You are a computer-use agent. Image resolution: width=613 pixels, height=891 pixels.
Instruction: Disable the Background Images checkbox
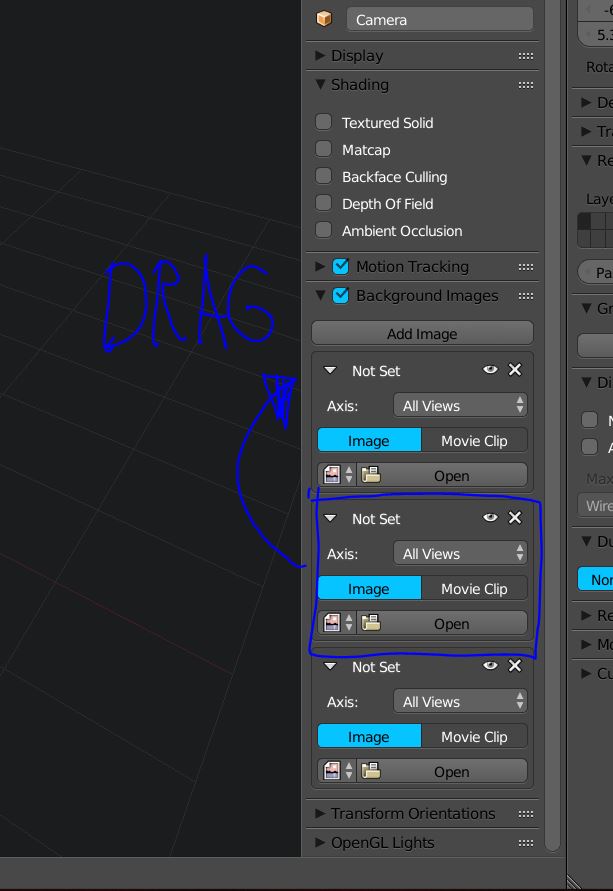[341, 295]
